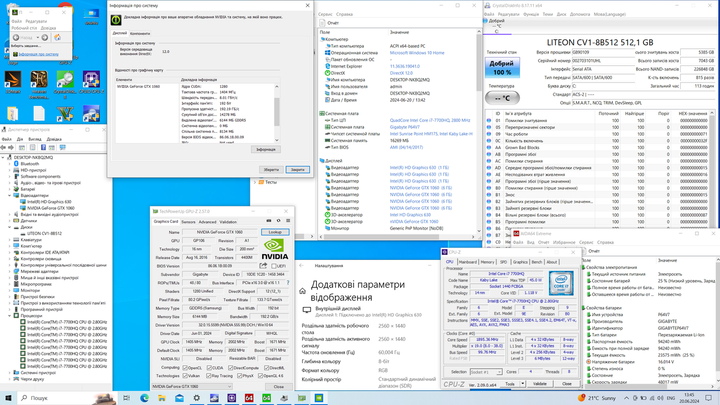Click the Зберегти button in NVIDIA dialog
The width and height of the screenshot is (720, 405).
pos(270,169)
